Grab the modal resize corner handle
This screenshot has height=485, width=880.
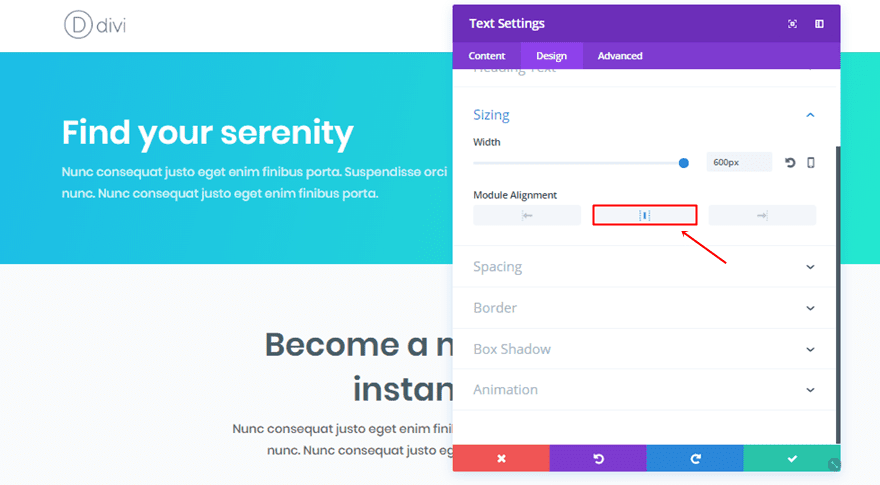(834, 464)
